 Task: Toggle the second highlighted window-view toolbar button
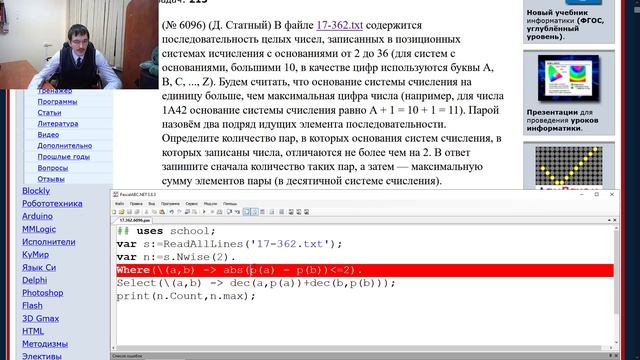tap(255, 212)
